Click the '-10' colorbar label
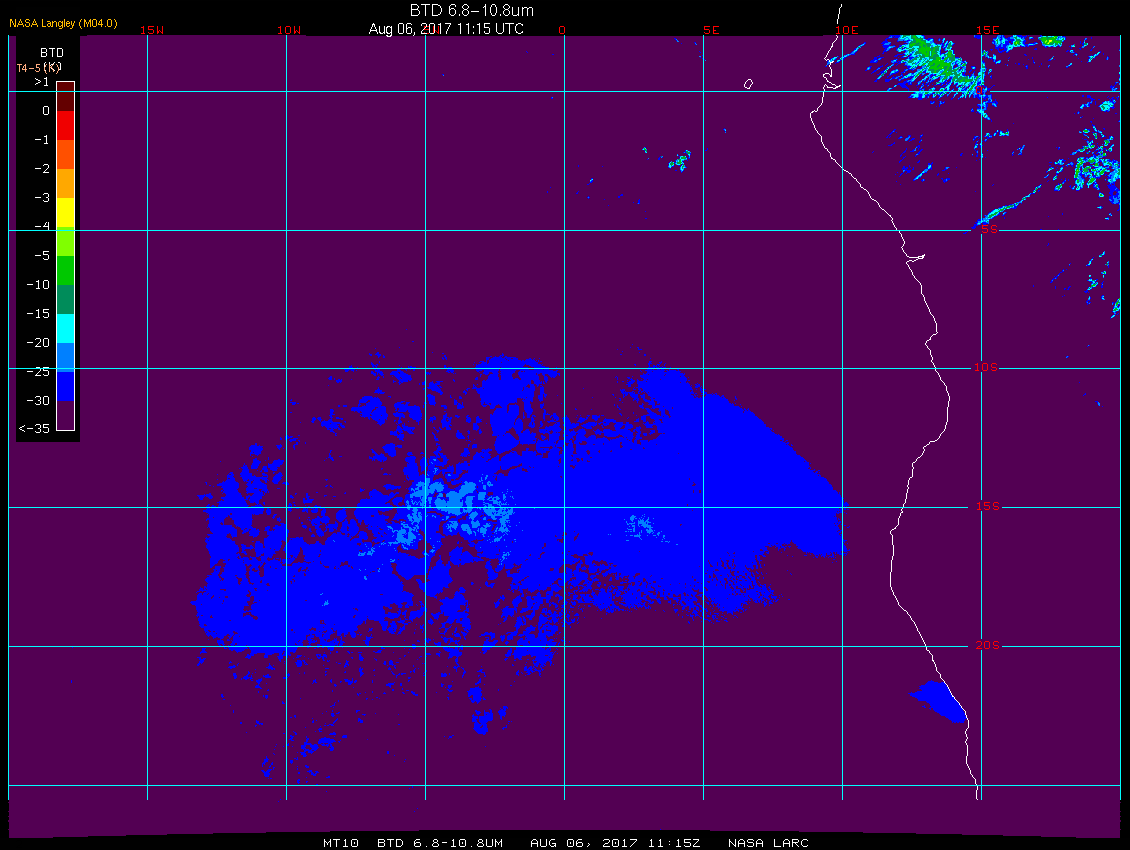Screen dimensions: 1130x850 point(38,285)
